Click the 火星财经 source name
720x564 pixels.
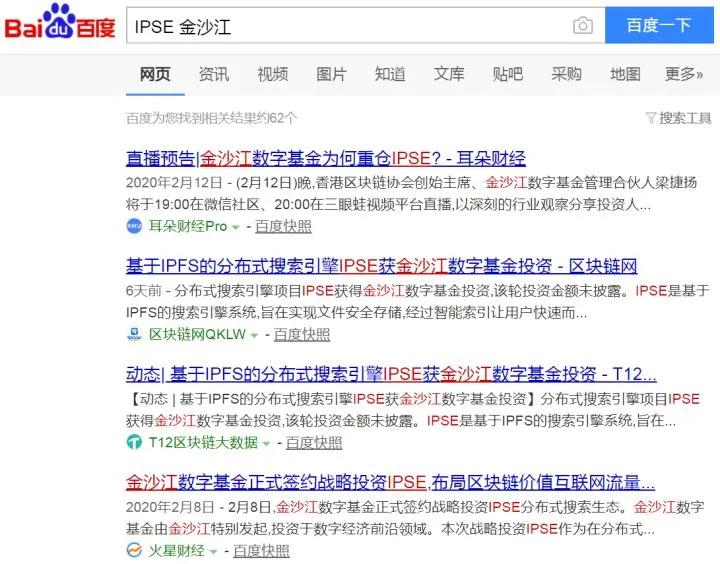pos(176,550)
